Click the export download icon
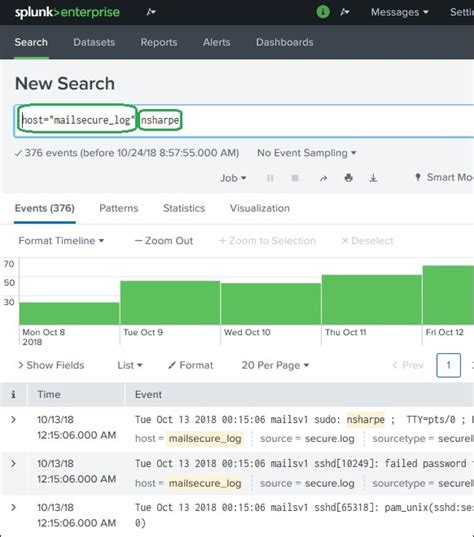The width and height of the screenshot is (474, 537). (x=373, y=178)
